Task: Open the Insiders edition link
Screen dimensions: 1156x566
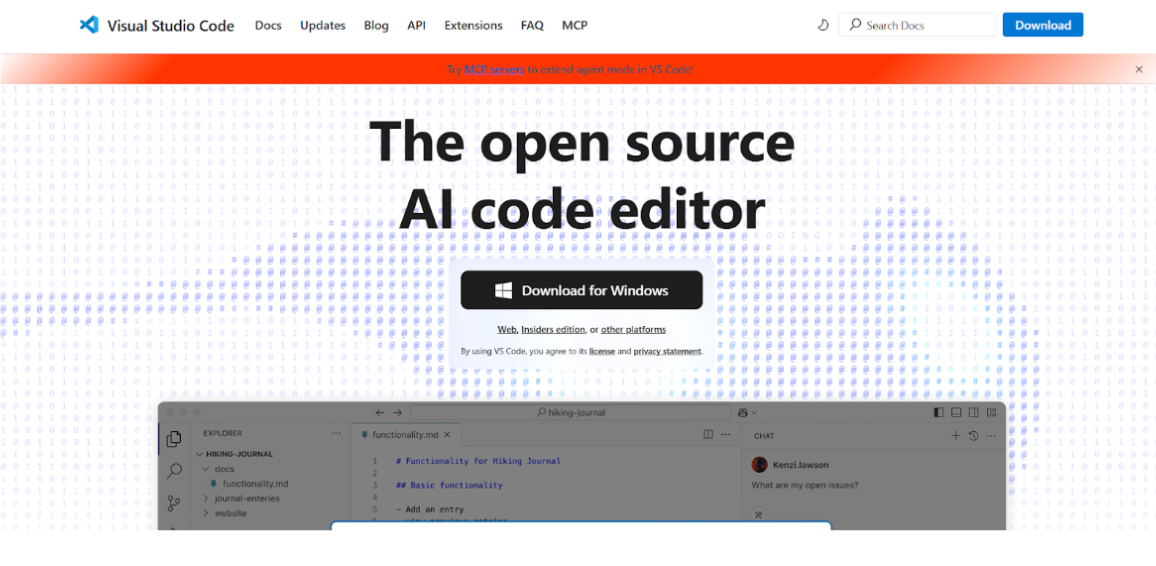Action: point(553,329)
